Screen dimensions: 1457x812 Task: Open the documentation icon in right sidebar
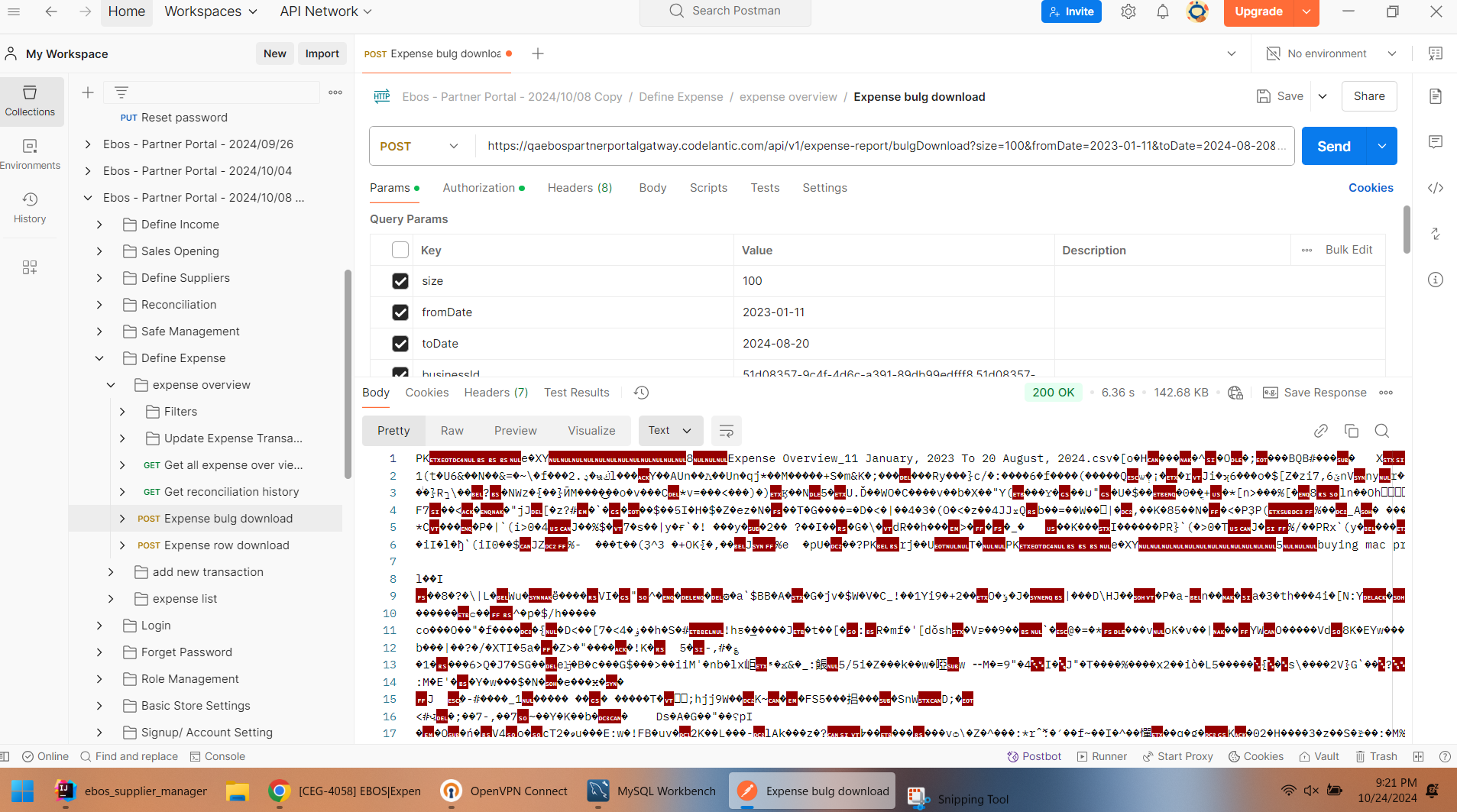[x=1436, y=96]
